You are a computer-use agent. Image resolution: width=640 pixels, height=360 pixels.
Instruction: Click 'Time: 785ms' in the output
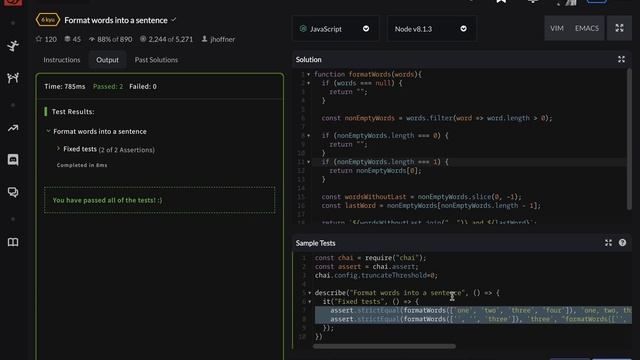[64, 87]
